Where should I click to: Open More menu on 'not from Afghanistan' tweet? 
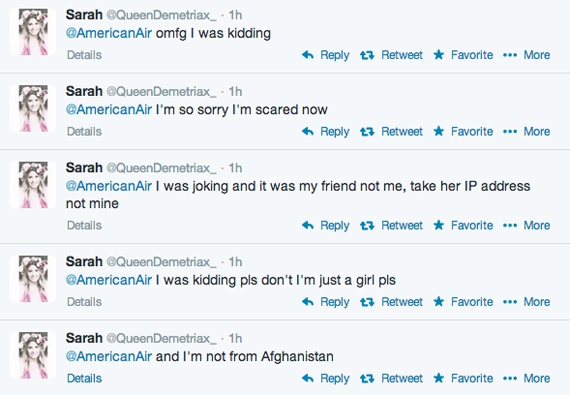click(x=526, y=379)
